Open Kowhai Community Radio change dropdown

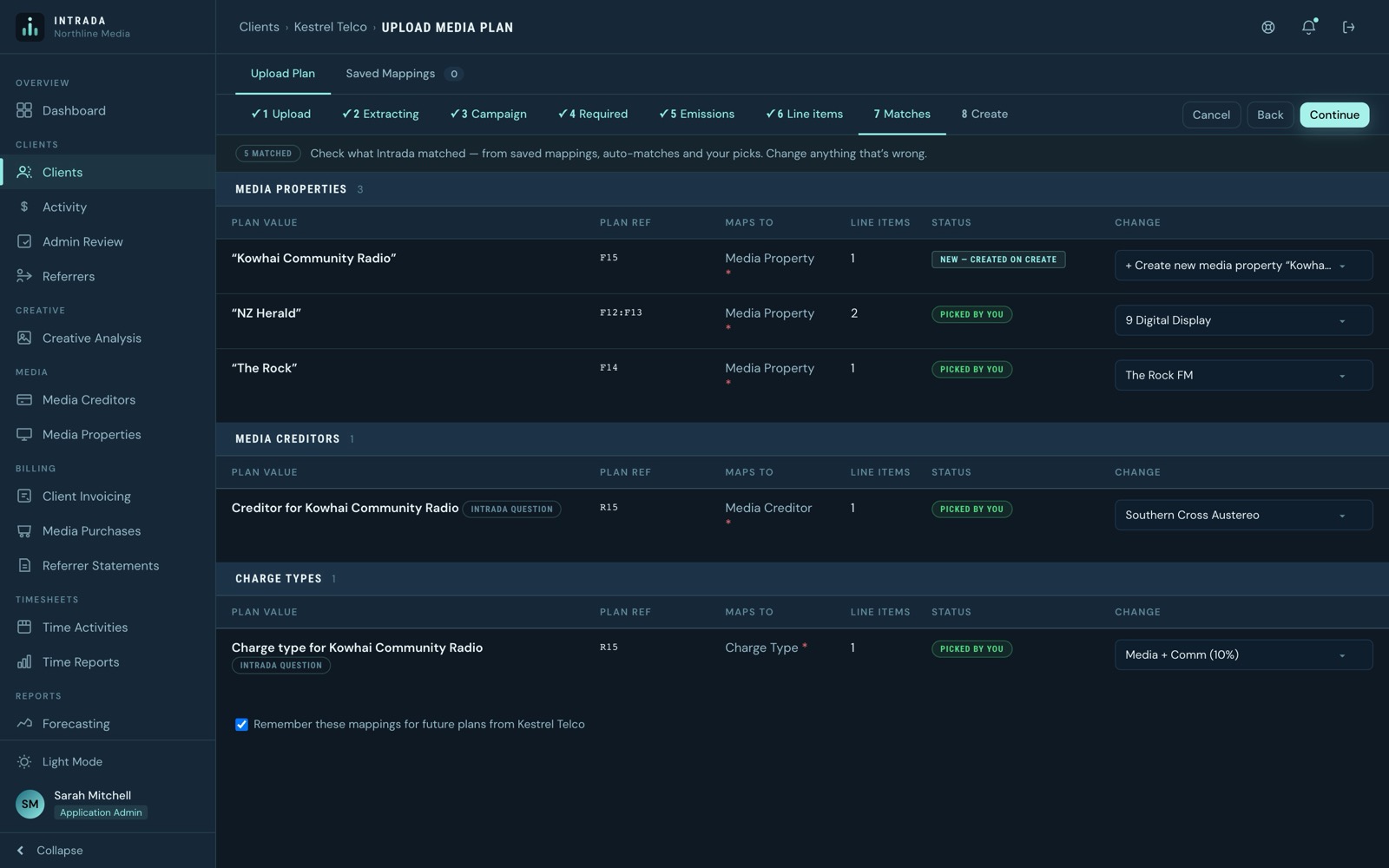[1243, 265]
